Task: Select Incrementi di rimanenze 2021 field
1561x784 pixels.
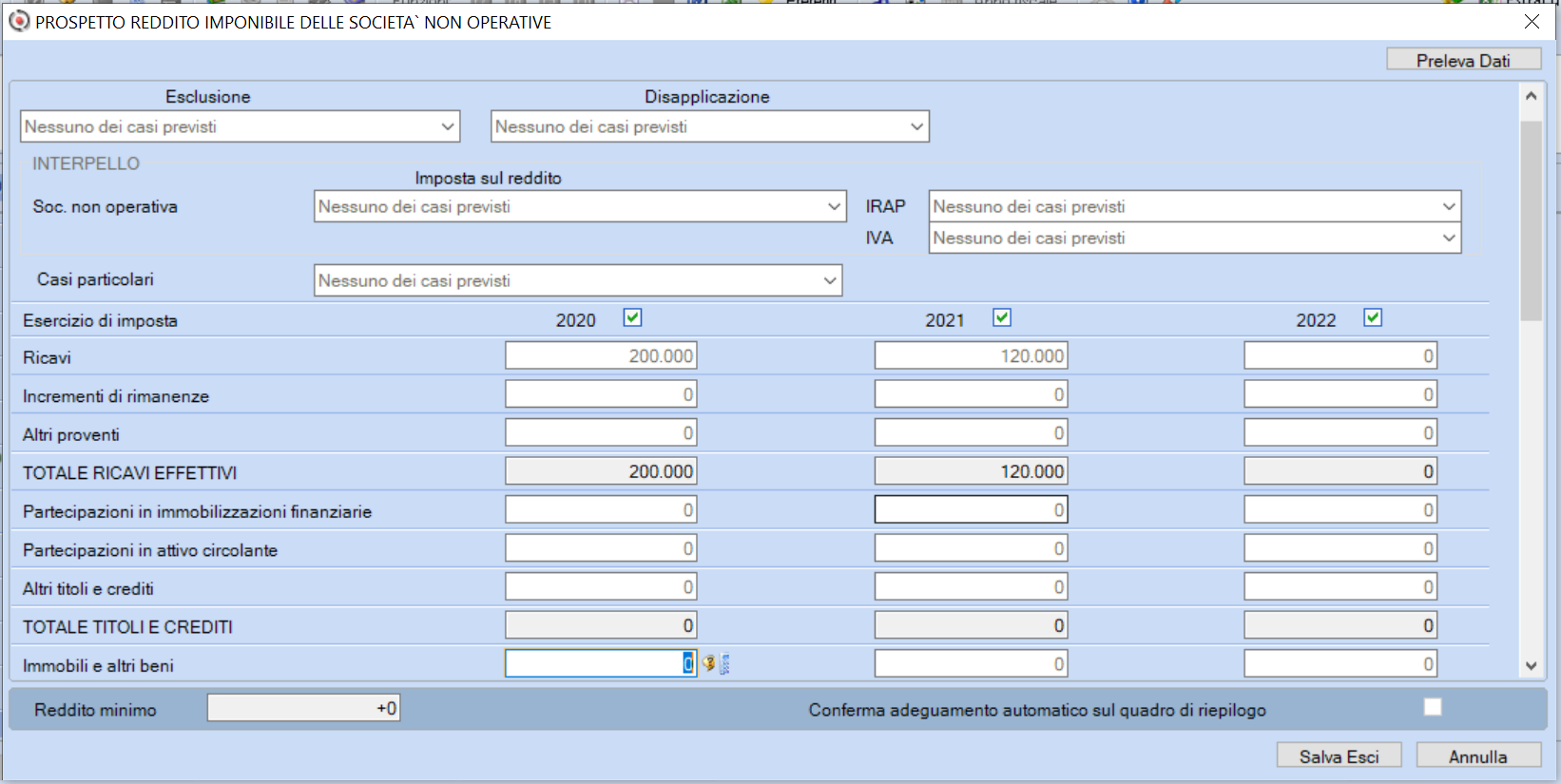Action: click(x=971, y=394)
